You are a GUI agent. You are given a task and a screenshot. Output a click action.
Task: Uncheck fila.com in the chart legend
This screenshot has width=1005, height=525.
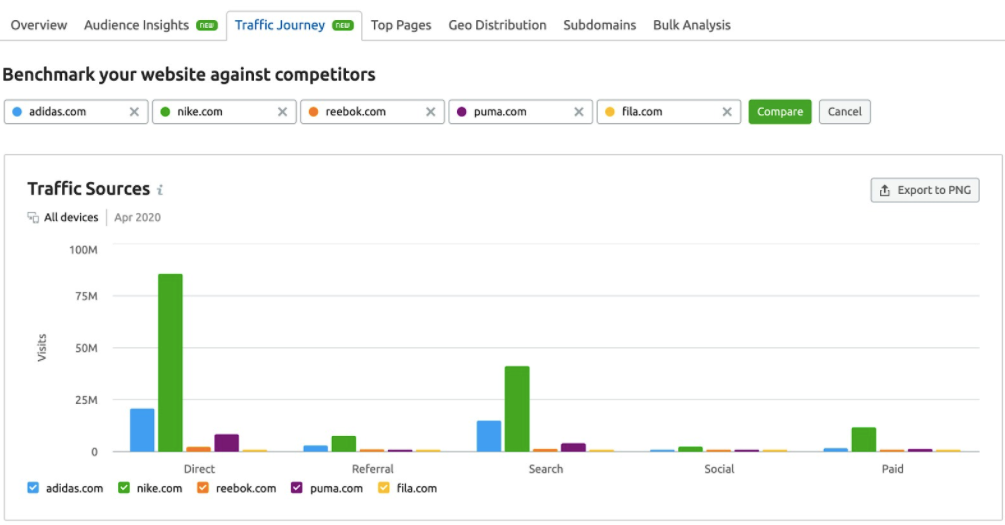coord(383,488)
